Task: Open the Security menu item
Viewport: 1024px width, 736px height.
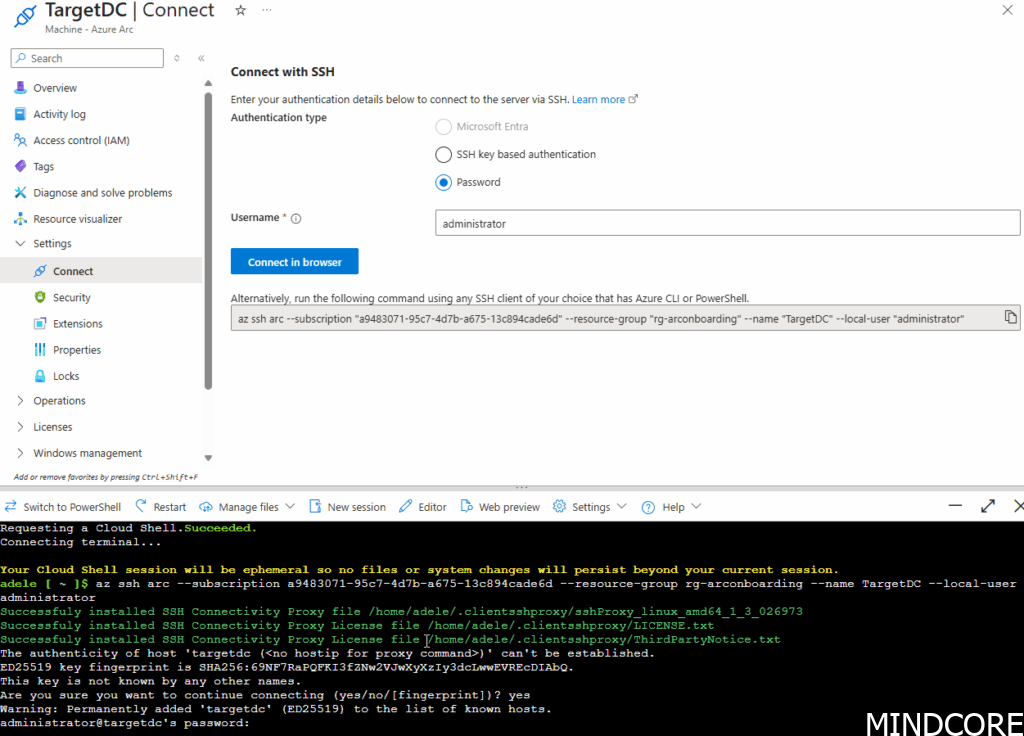Action: click(71, 298)
